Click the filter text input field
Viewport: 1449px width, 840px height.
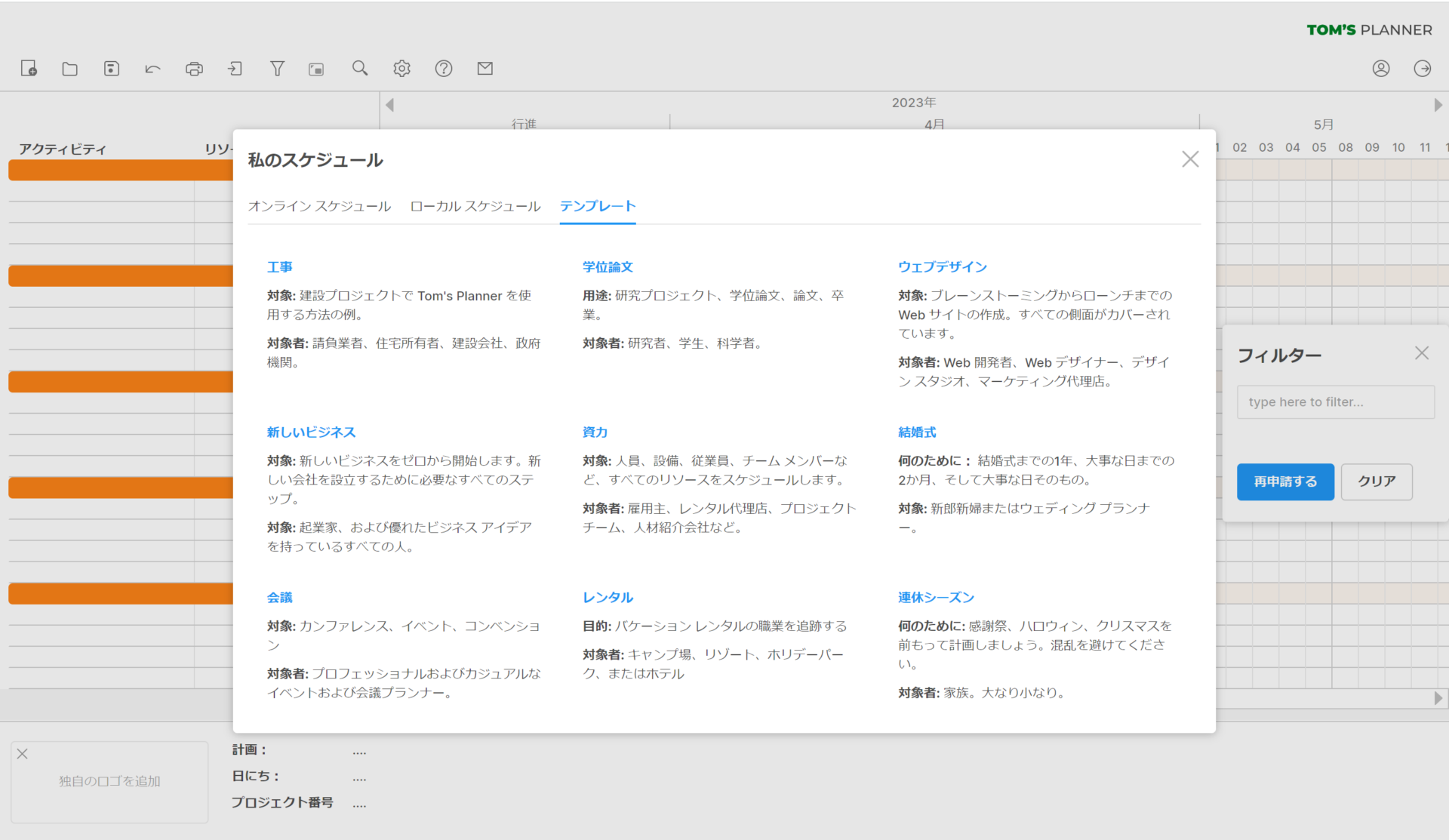tap(1336, 402)
